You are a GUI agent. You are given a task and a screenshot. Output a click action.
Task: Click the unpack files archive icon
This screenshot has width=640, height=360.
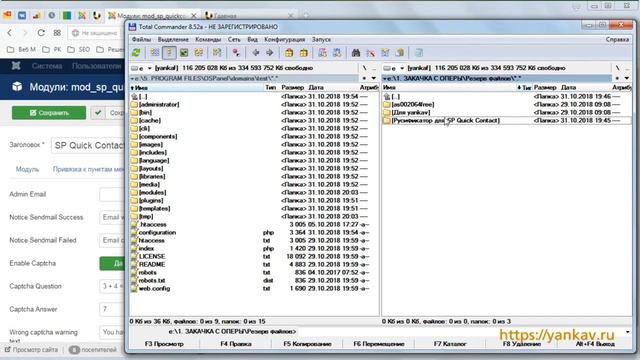coord(303,53)
